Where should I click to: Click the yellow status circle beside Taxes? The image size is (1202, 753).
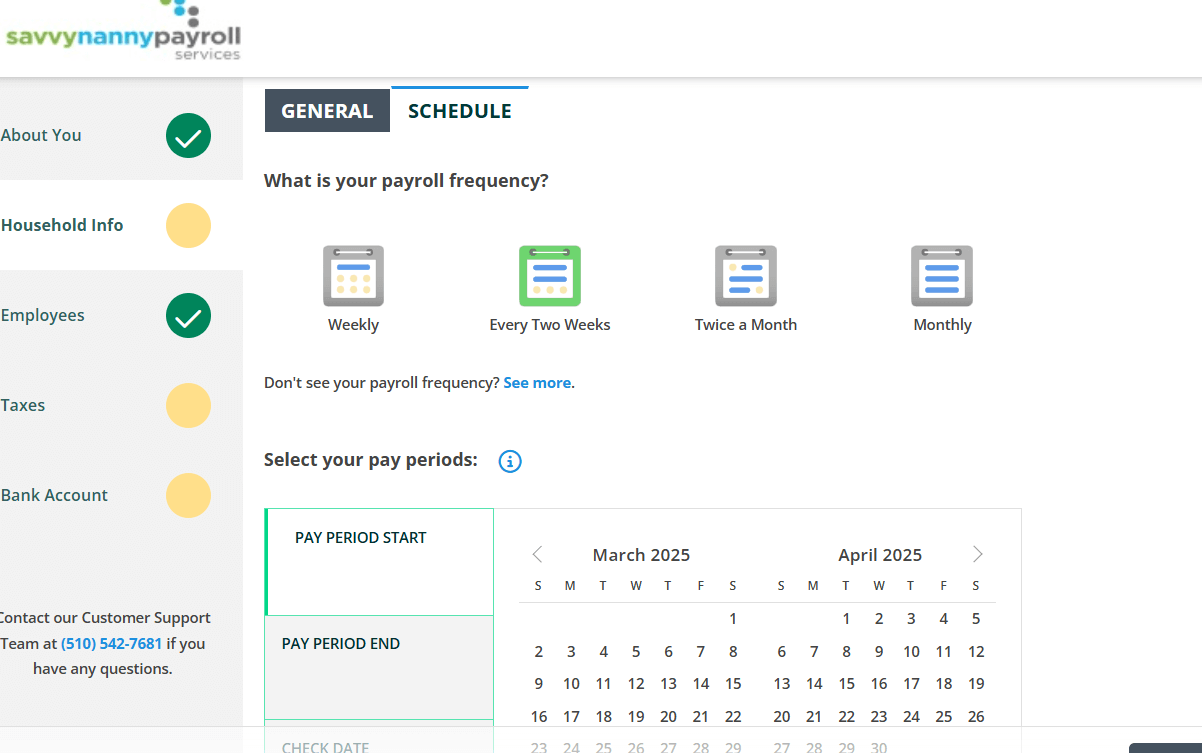tap(188, 405)
